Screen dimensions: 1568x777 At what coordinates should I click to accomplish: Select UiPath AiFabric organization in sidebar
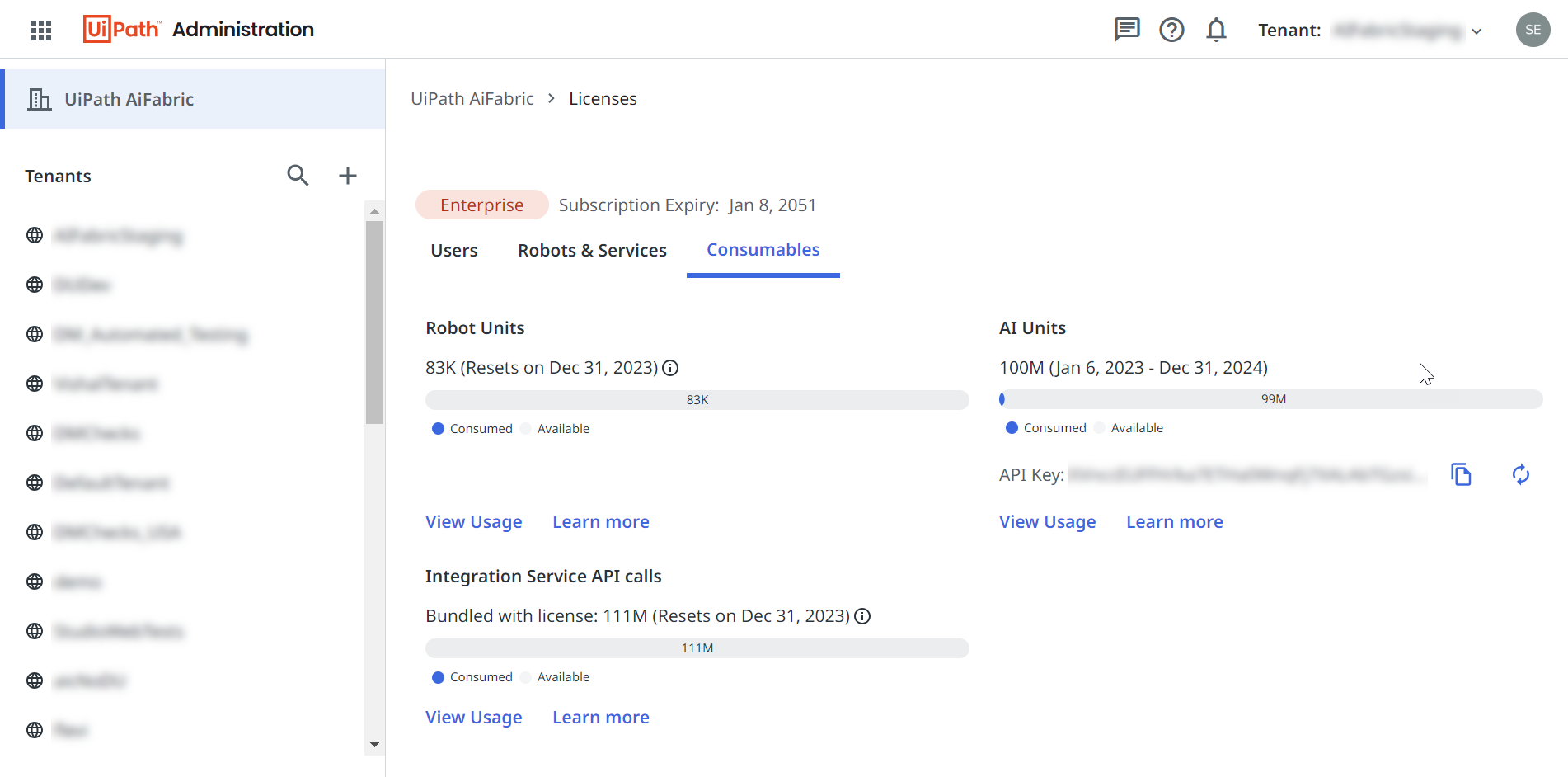coord(195,99)
